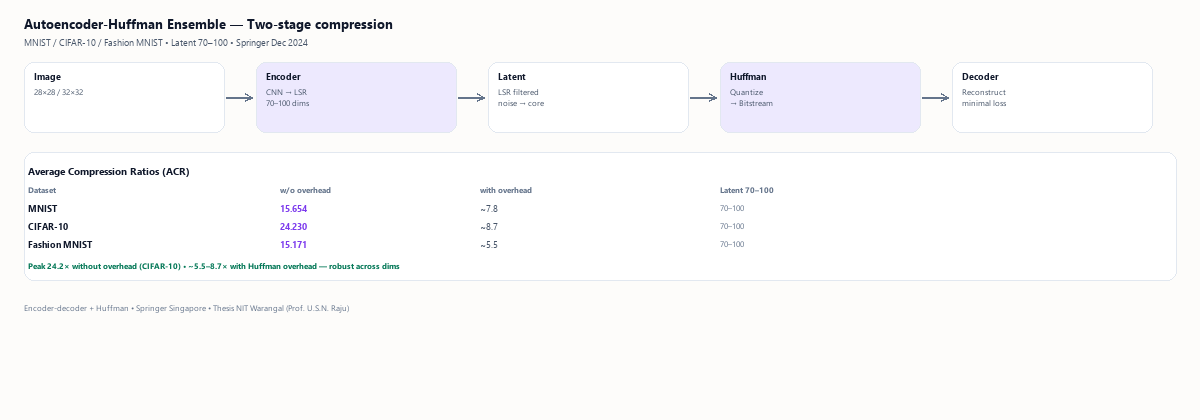Select the Image pipeline box
Image resolution: width=1200 pixels, height=420 pixels.
(x=124, y=97)
